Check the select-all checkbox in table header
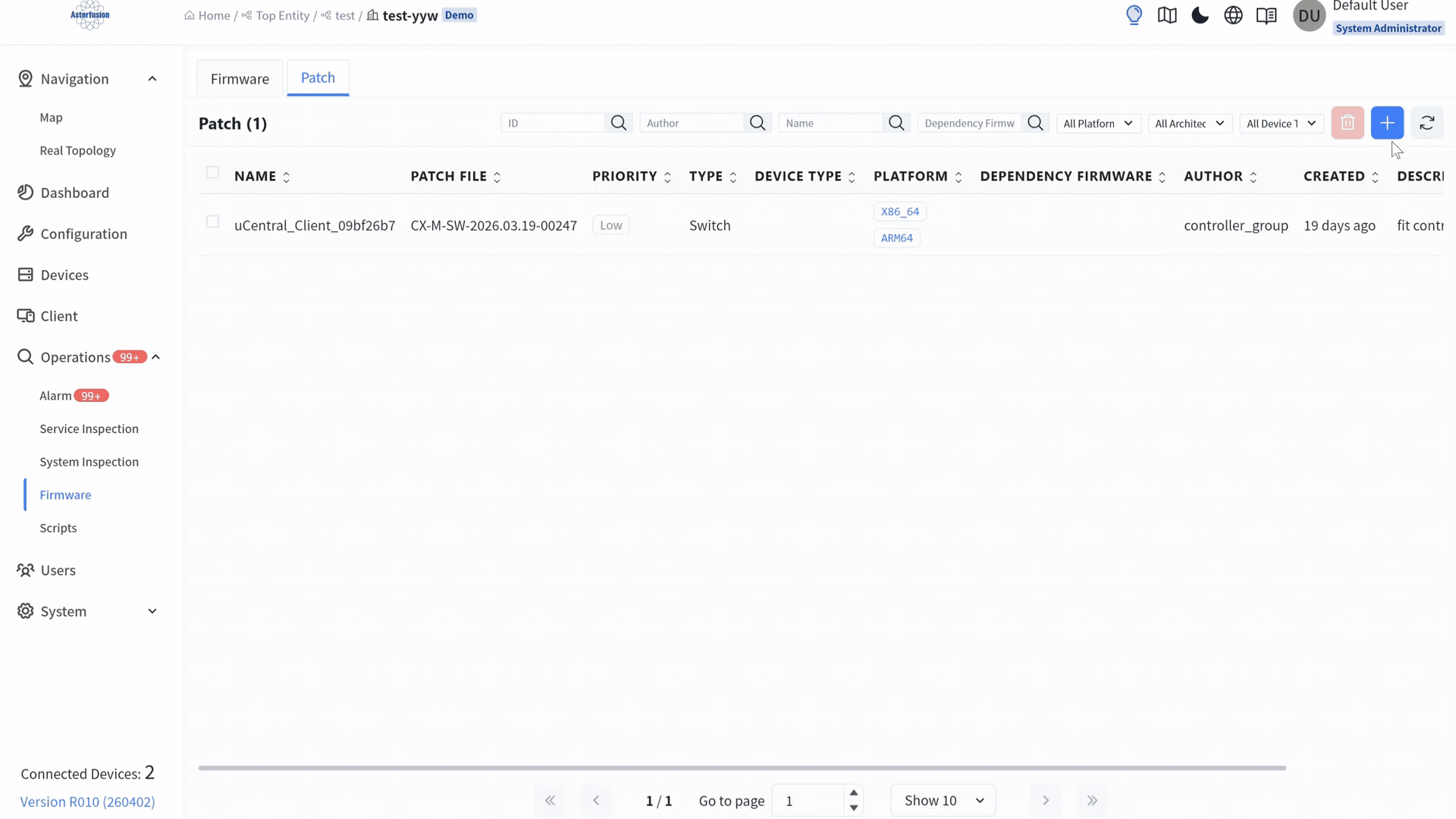The width and height of the screenshot is (1456, 819). point(212,172)
